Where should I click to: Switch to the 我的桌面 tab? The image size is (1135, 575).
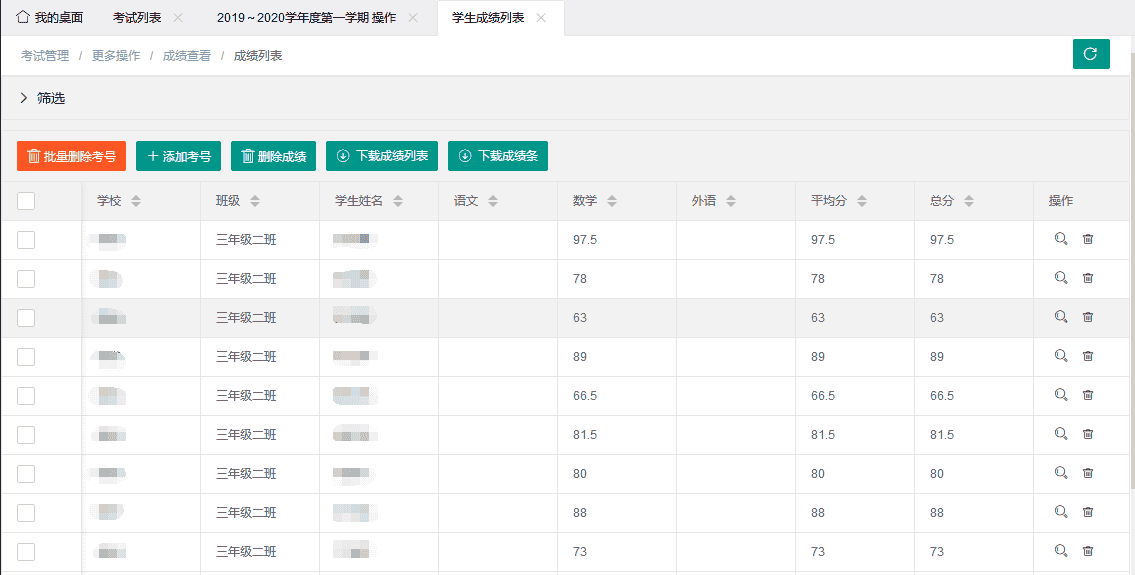(x=50, y=18)
